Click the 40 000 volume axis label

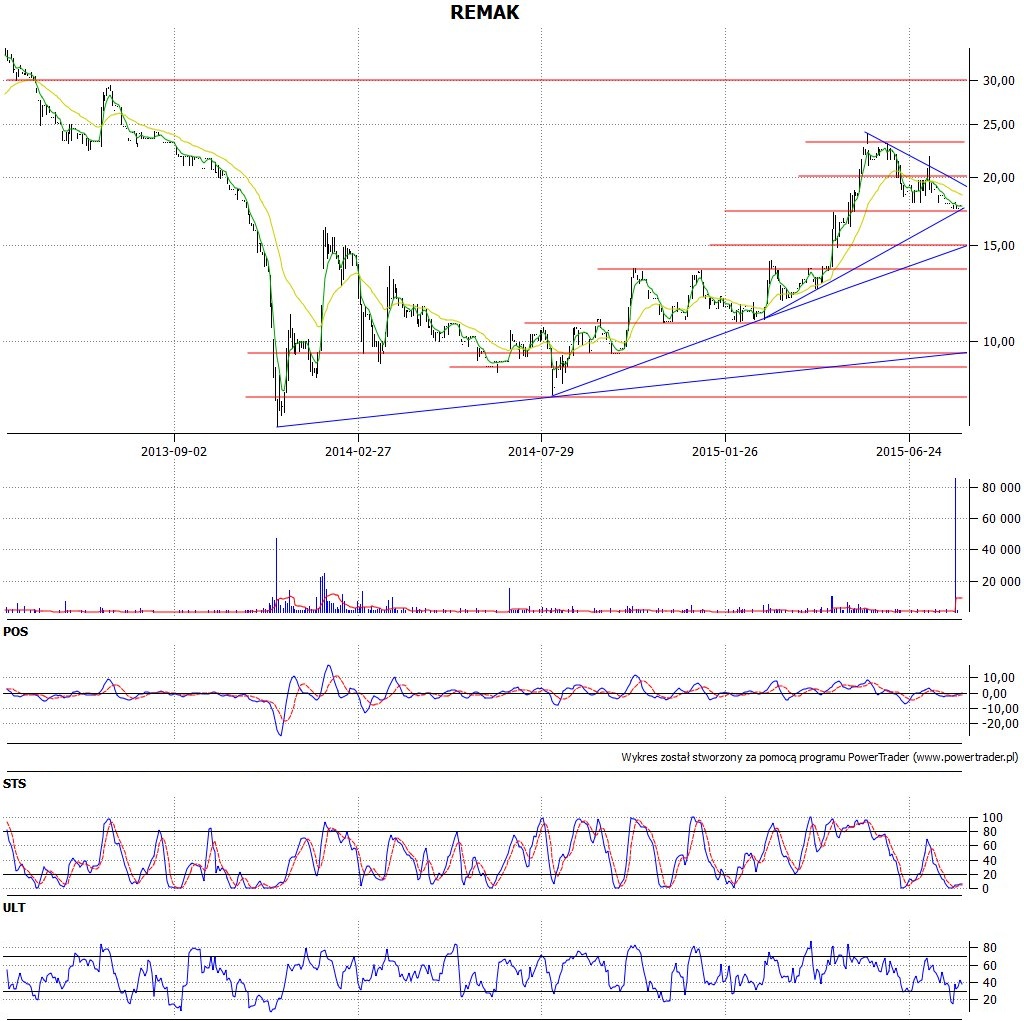point(1001,550)
